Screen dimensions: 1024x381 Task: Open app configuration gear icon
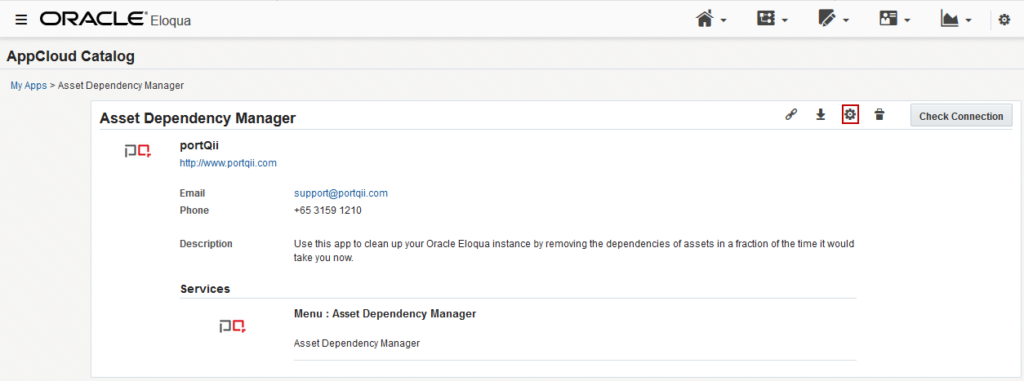pos(850,115)
